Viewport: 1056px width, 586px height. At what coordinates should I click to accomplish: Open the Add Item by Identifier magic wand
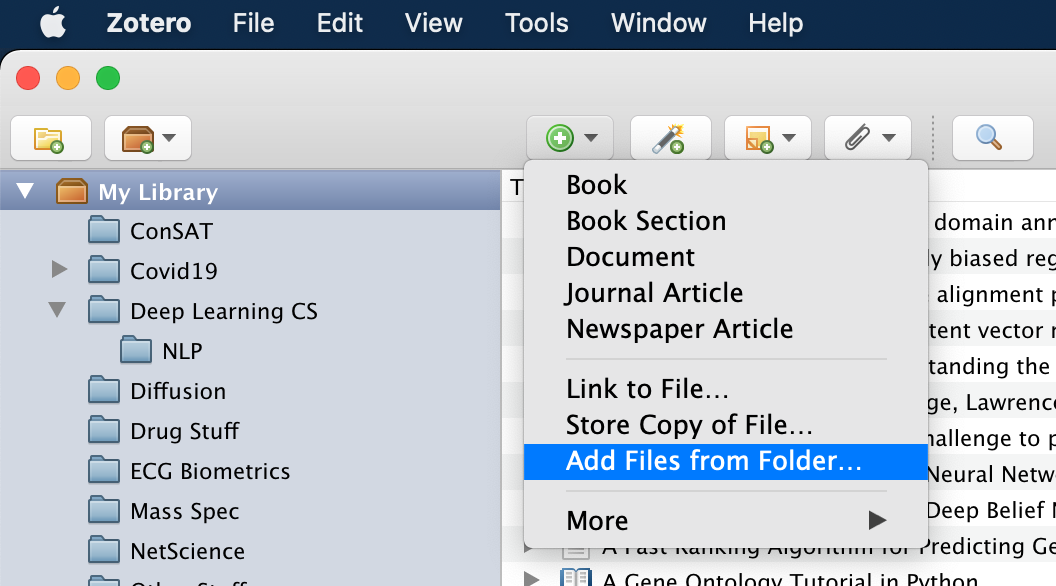(x=670, y=138)
